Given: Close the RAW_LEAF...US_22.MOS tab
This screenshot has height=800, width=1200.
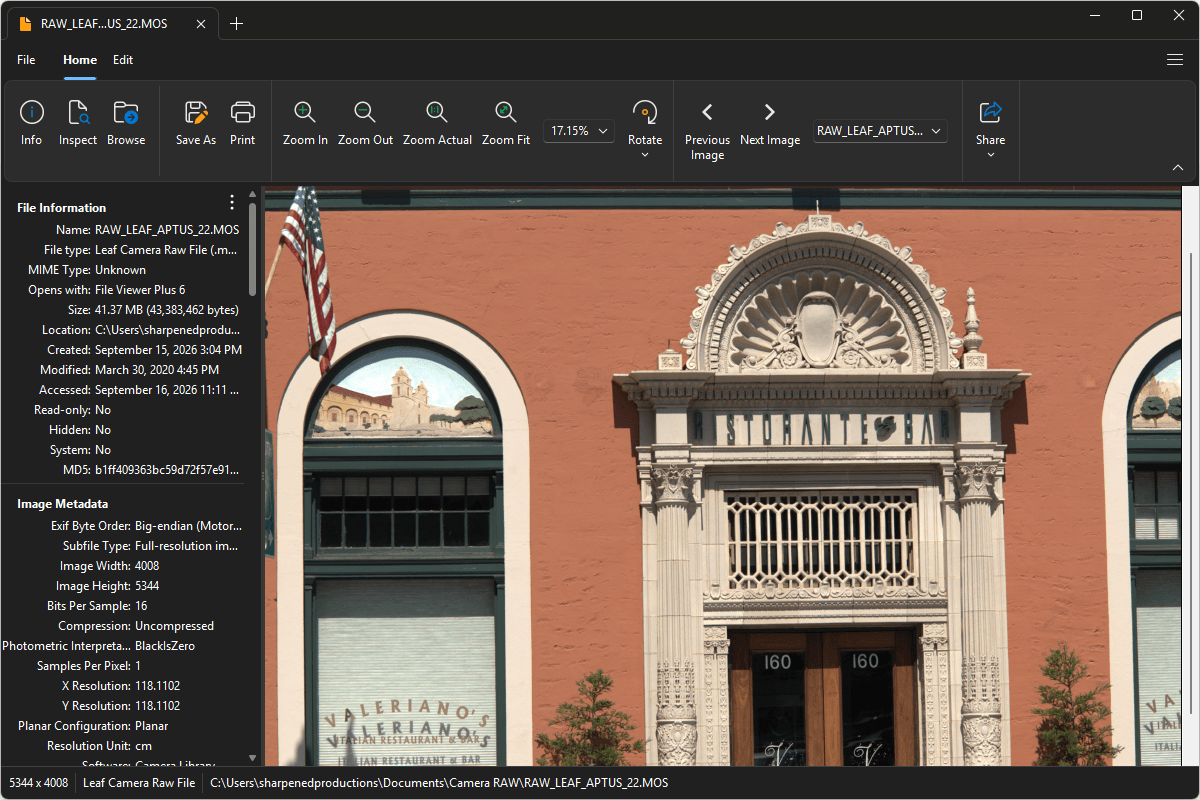Looking at the screenshot, I should pyautogui.click(x=201, y=23).
